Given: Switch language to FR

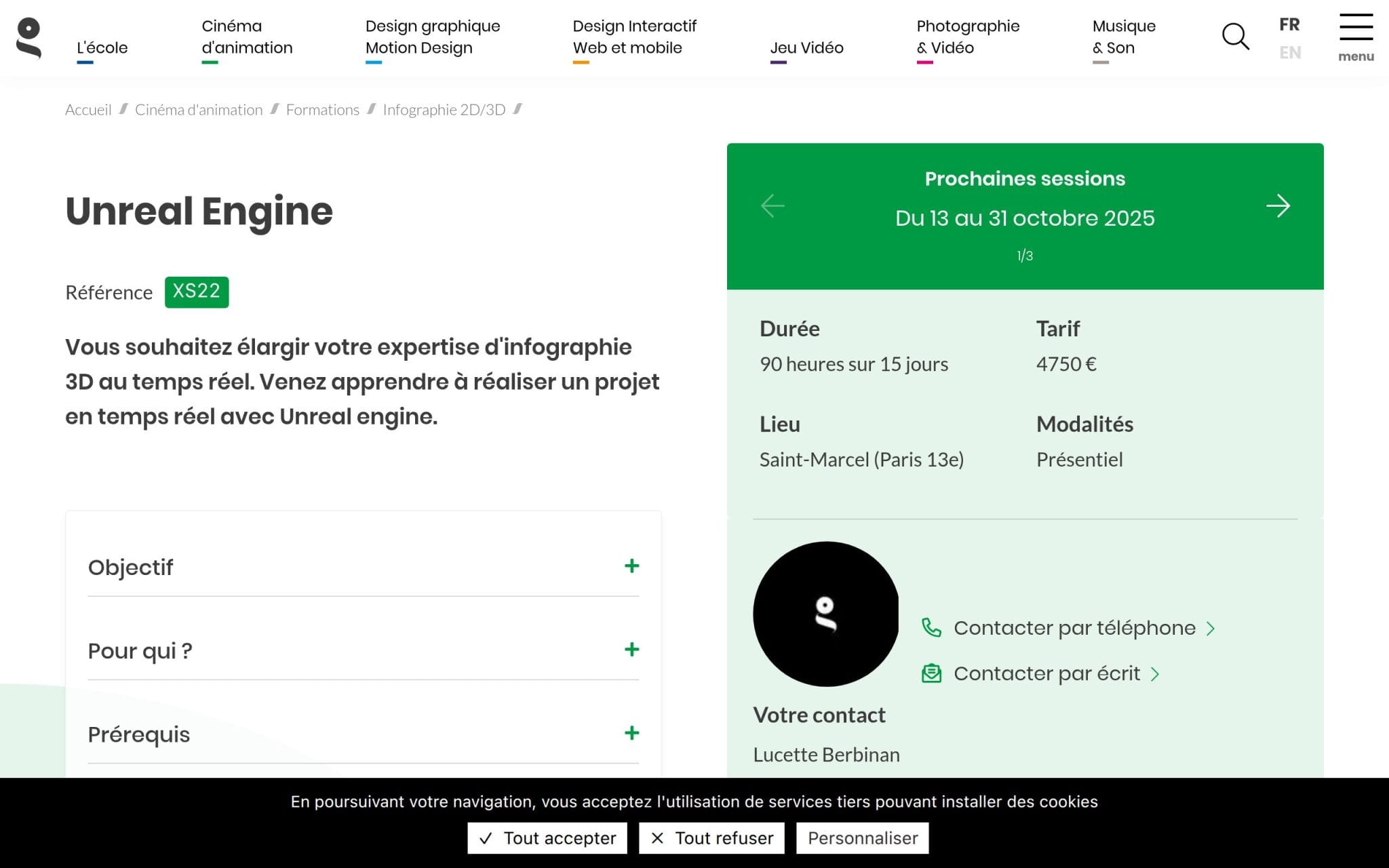Looking at the screenshot, I should tap(1289, 24).
